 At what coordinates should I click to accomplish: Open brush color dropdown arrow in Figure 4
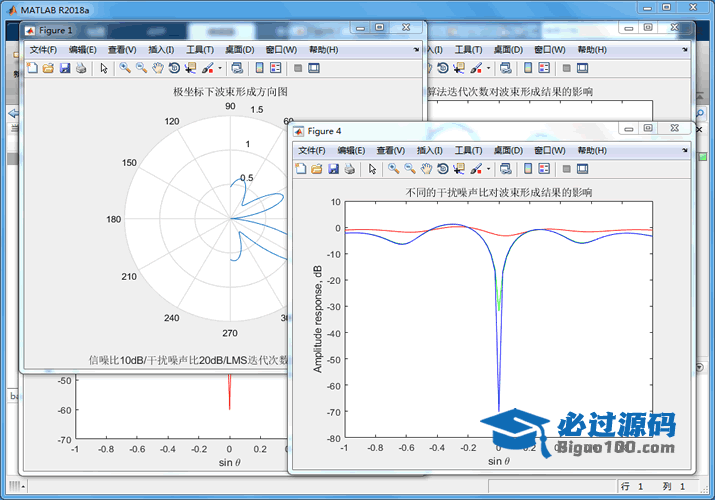click(x=488, y=169)
